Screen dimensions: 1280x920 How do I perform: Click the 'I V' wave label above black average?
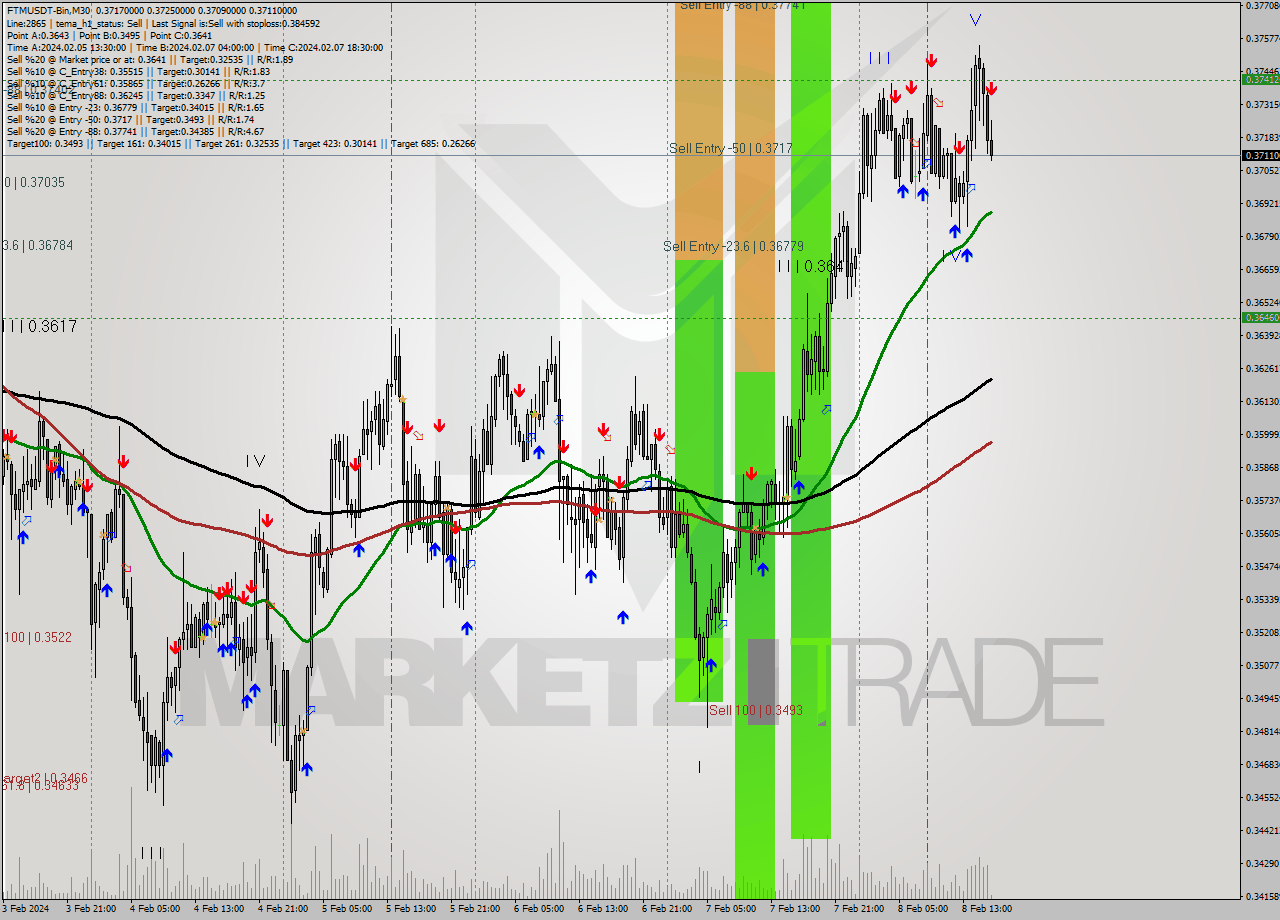pos(256,461)
